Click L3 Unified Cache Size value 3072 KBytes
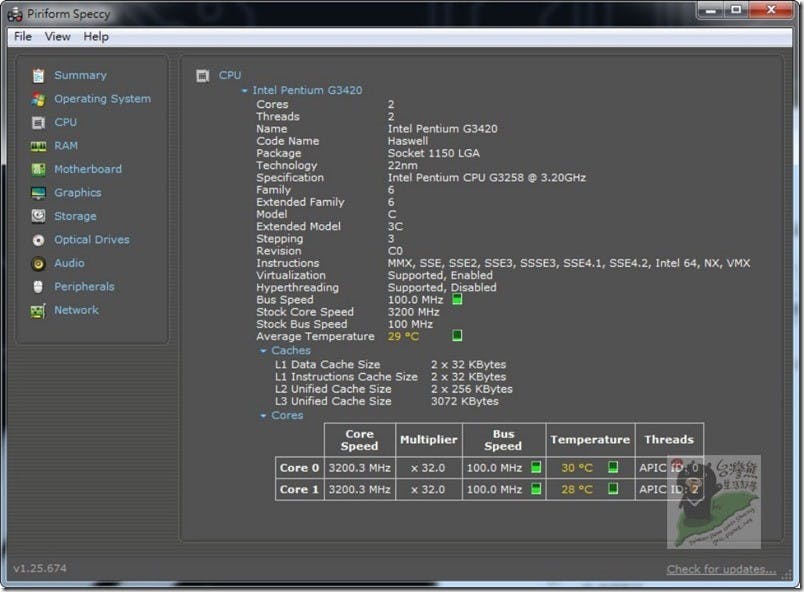This screenshot has height=592, width=804. tap(465, 401)
